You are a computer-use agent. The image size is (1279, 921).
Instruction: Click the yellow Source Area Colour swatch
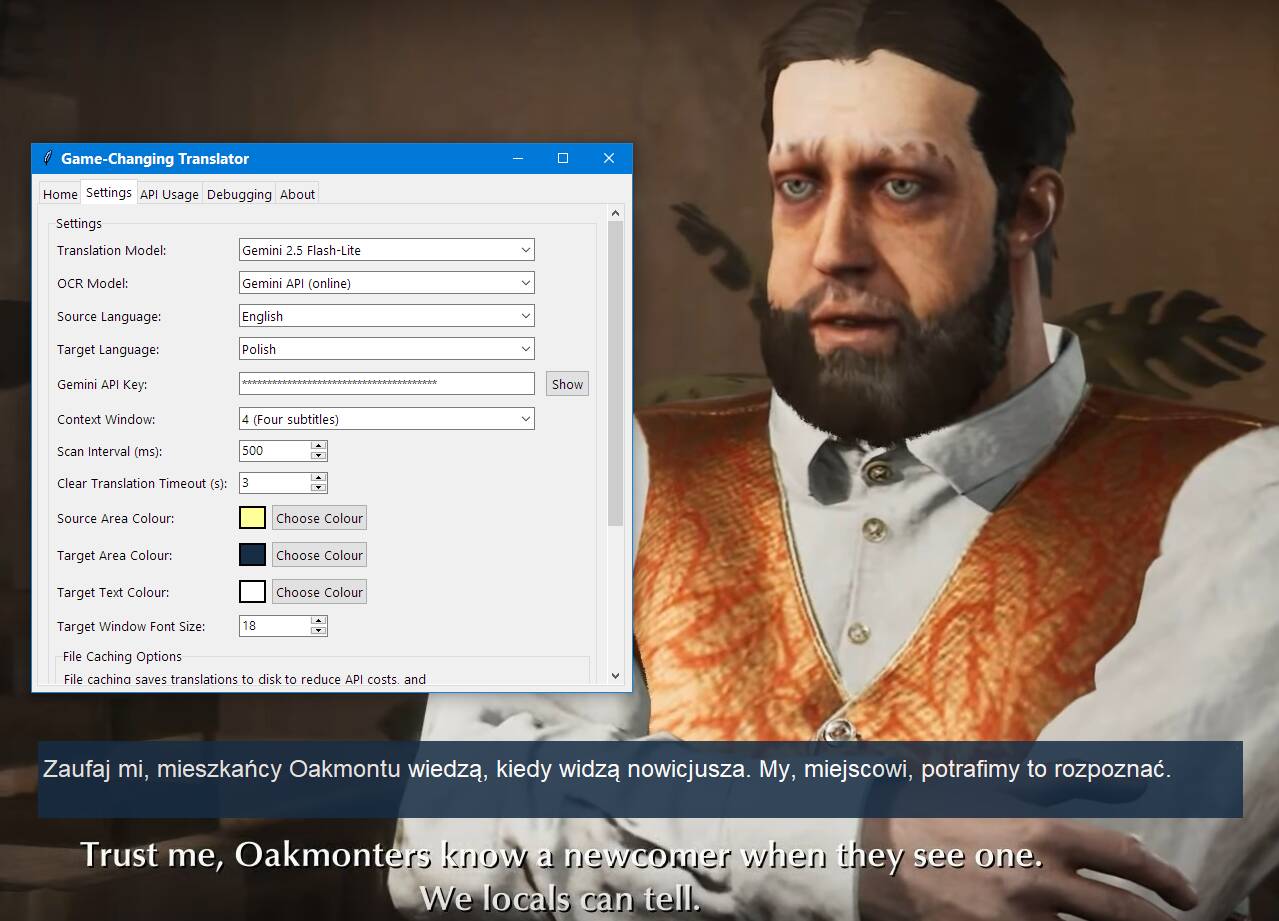[253, 518]
